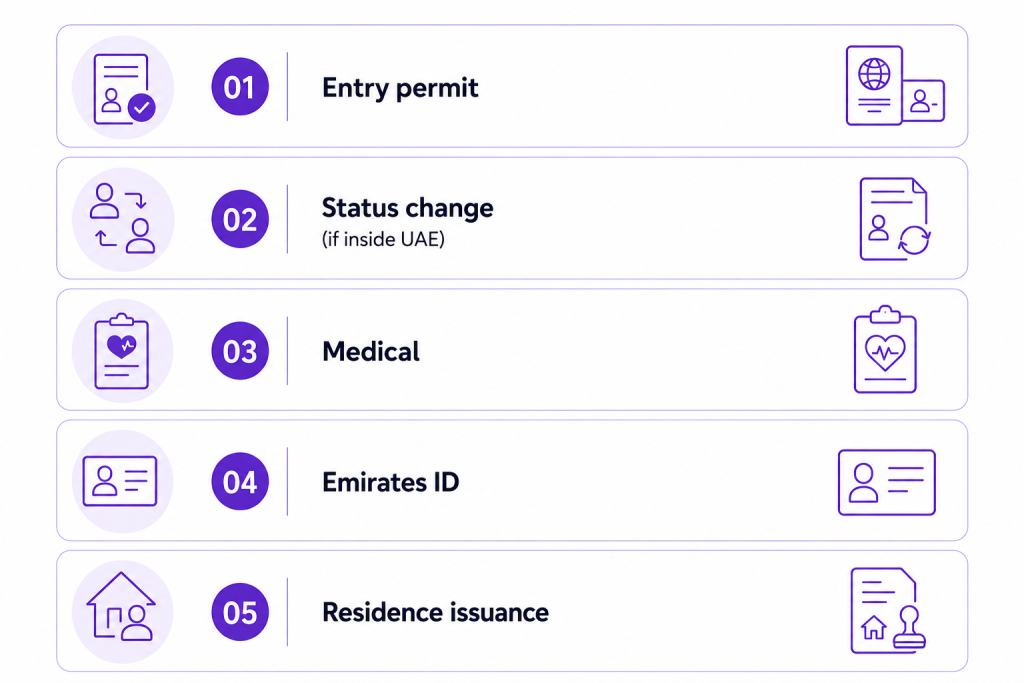The height and width of the screenshot is (683, 1024).
Task: Select the Medical step label
Action: [371, 351]
